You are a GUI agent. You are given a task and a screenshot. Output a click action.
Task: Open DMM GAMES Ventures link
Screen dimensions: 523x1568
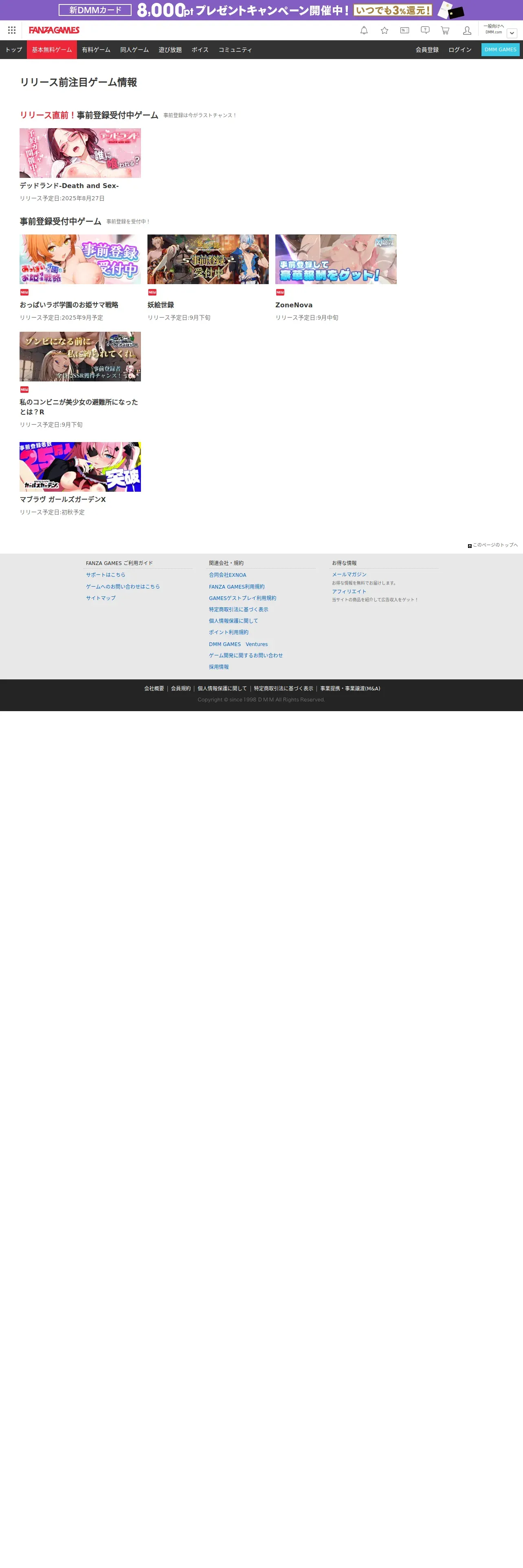(x=238, y=644)
